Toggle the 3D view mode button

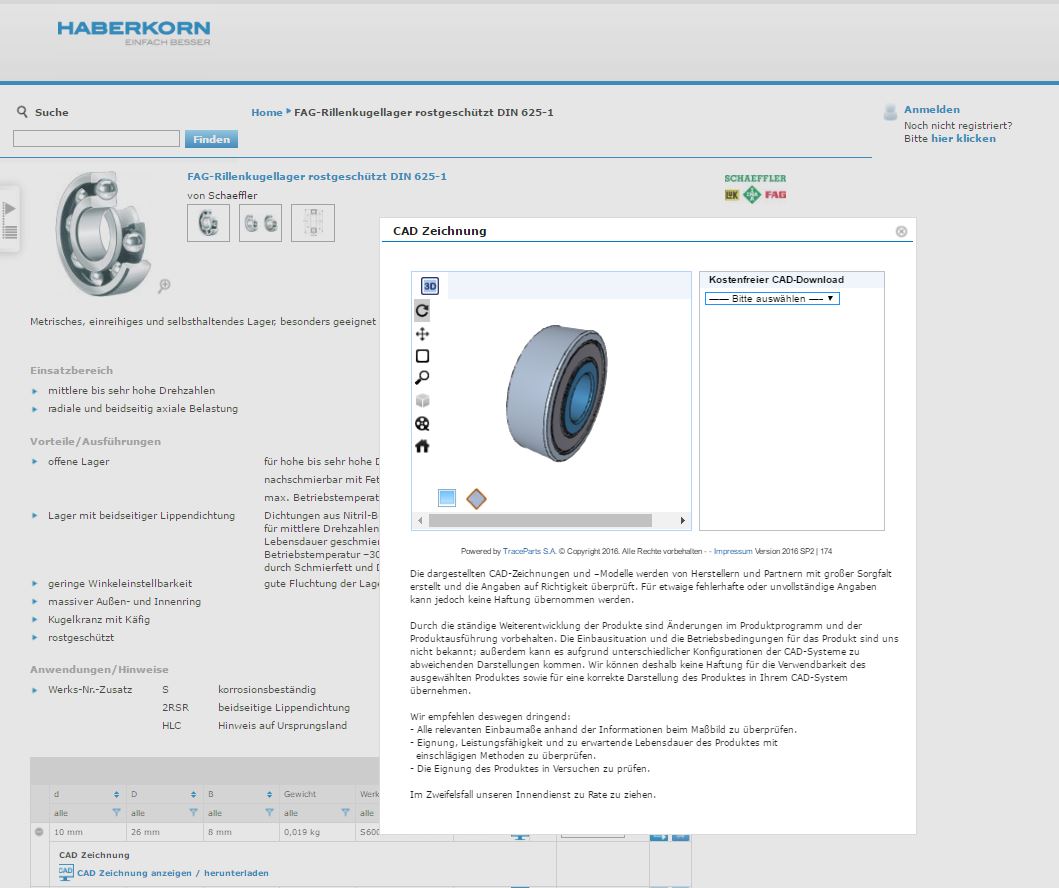tap(430, 286)
